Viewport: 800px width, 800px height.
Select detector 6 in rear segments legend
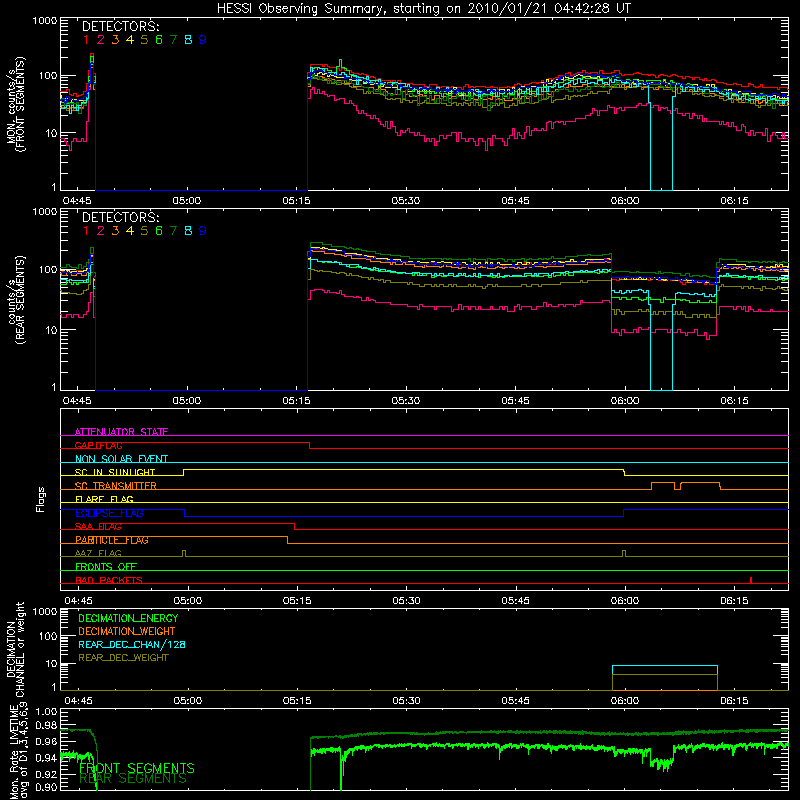(159, 231)
